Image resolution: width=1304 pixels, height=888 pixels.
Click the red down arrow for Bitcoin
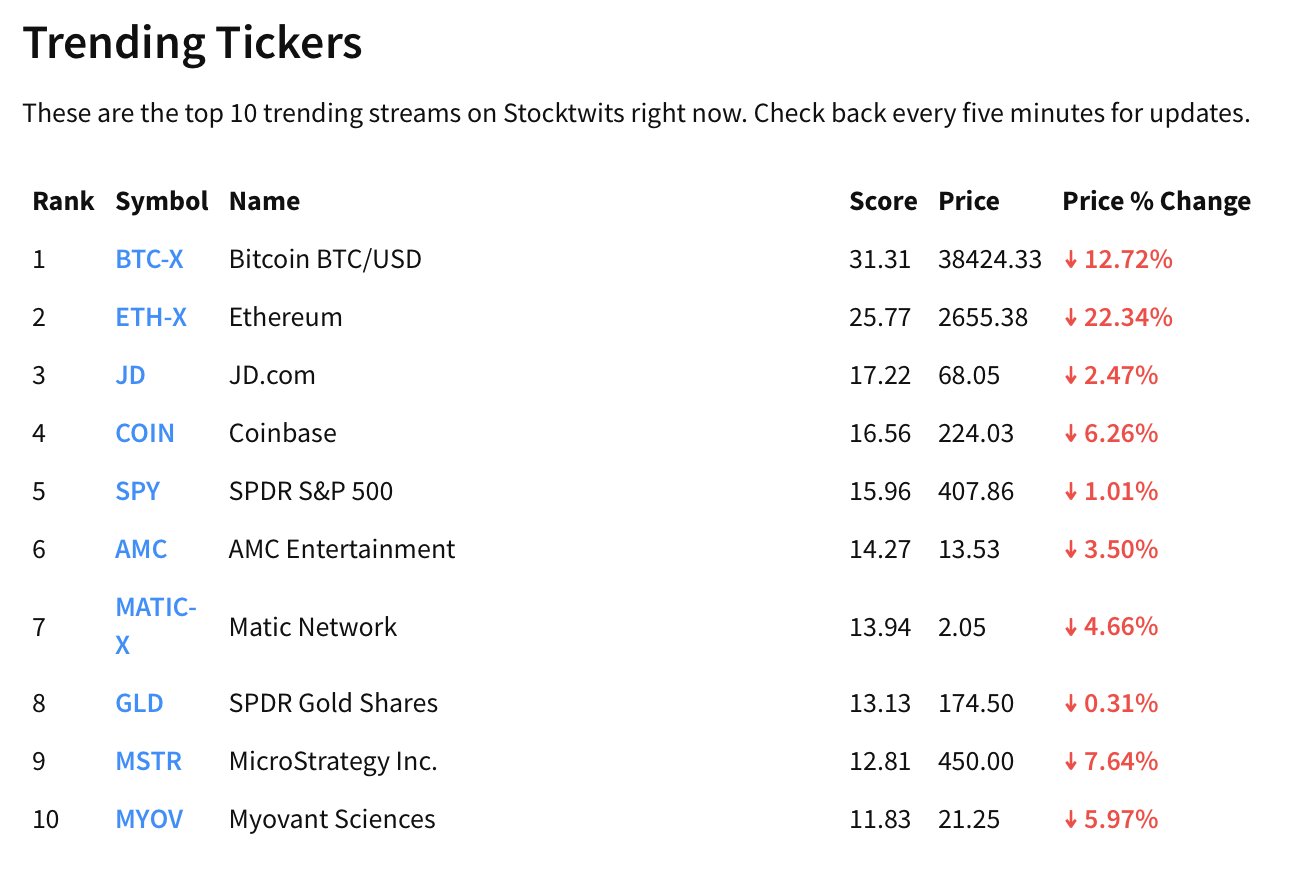pos(1070,260)
